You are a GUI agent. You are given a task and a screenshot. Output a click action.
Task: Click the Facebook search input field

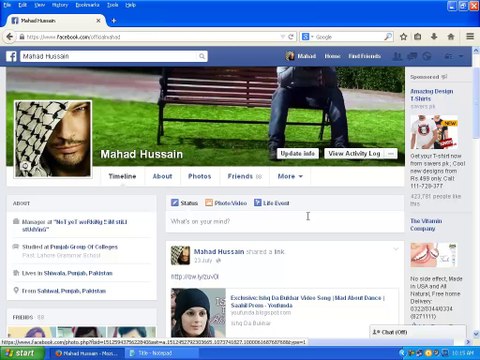click(109, 56)
